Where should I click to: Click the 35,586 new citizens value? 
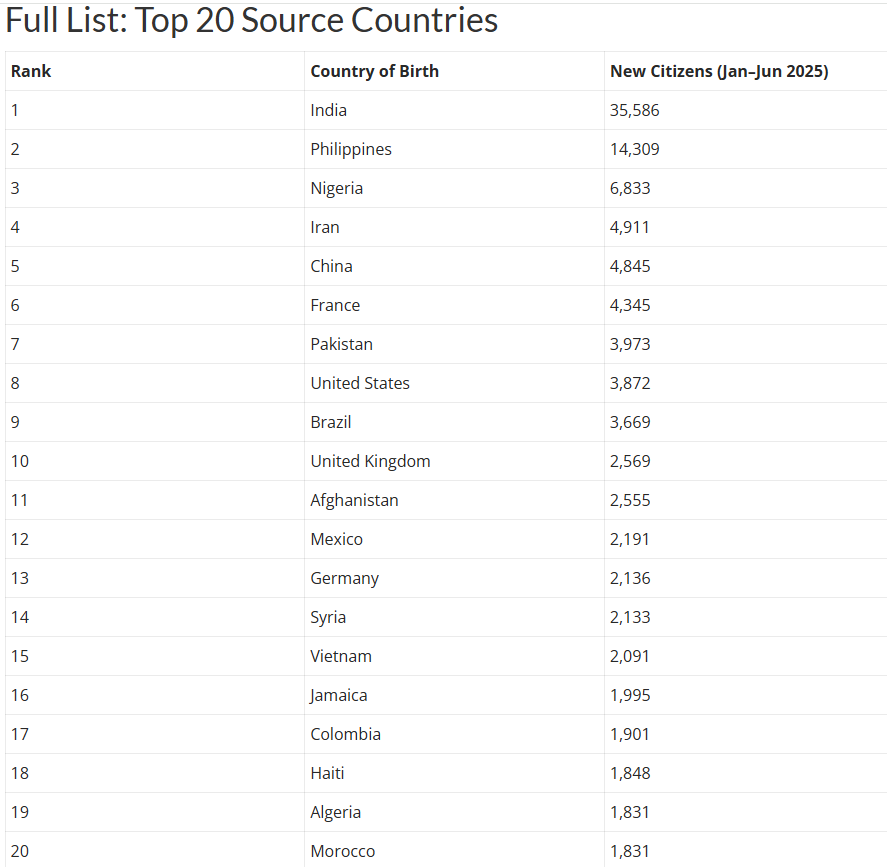[635, 110]
